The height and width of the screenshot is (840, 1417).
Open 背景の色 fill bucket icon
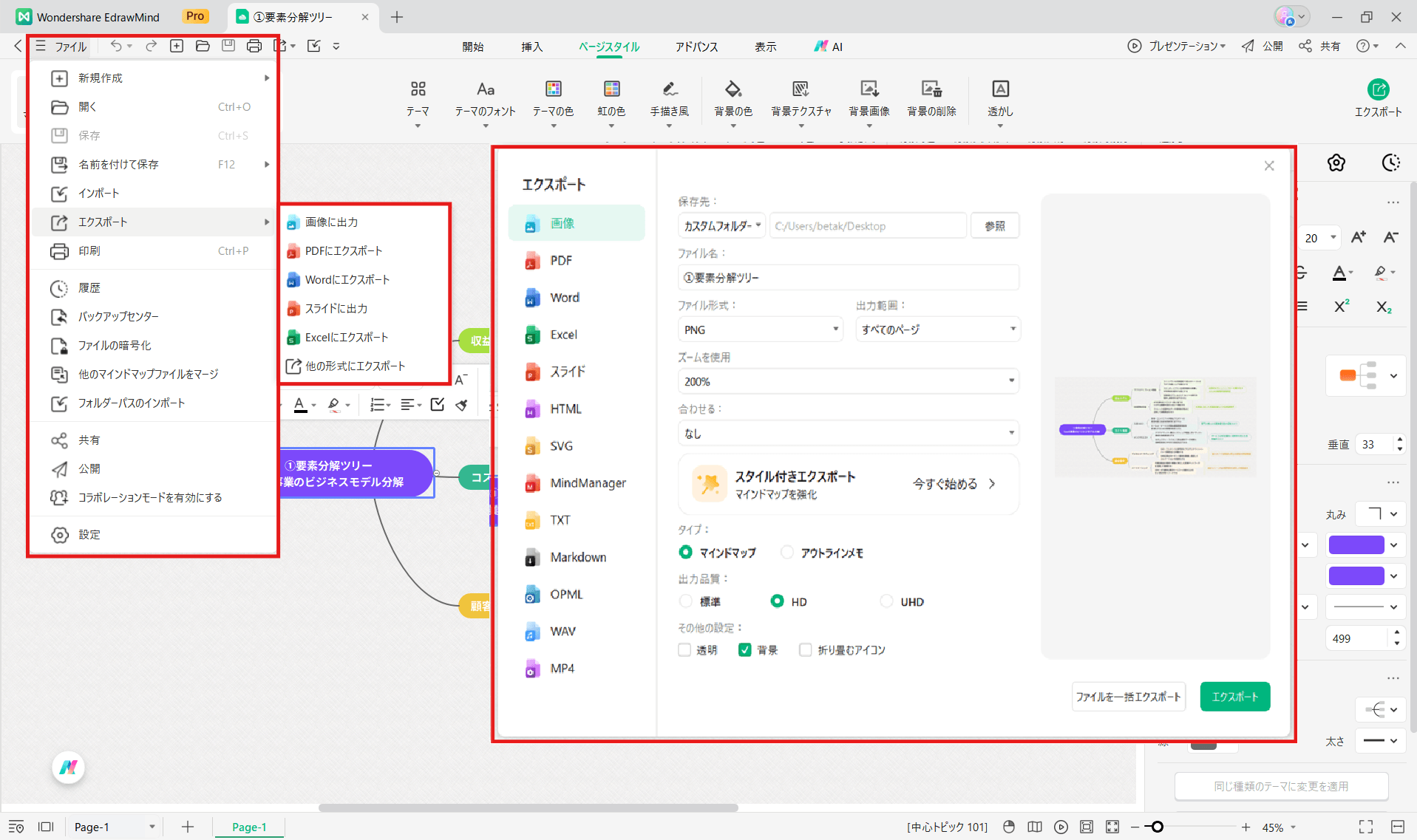(733, 89)
